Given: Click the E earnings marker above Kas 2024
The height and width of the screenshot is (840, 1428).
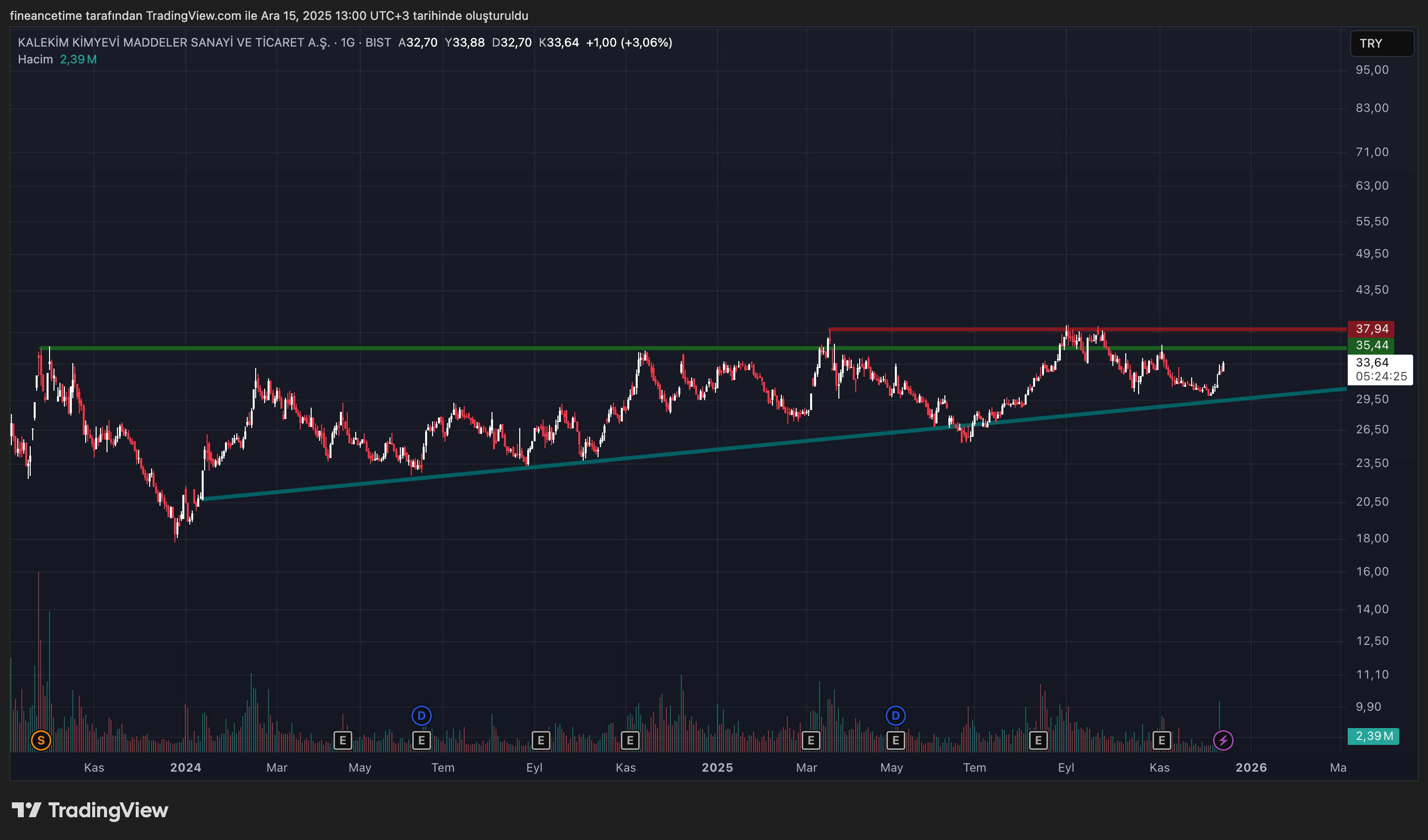Looking at the screenshot, I should tap(630, 740).
